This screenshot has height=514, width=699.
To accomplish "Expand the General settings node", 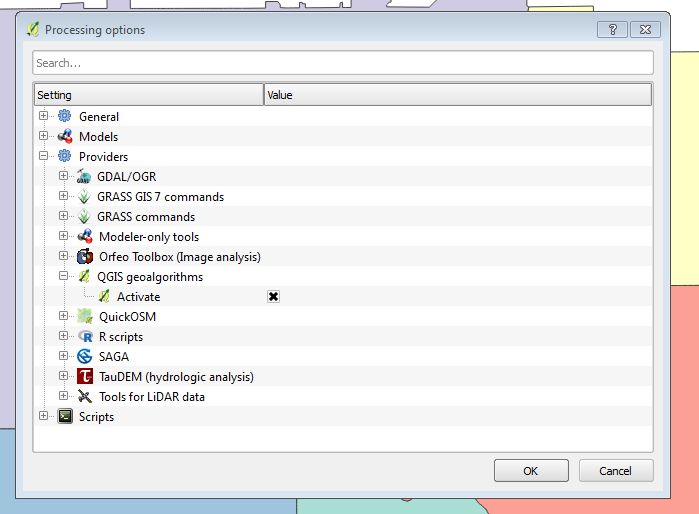I will [x=43, y=116].
